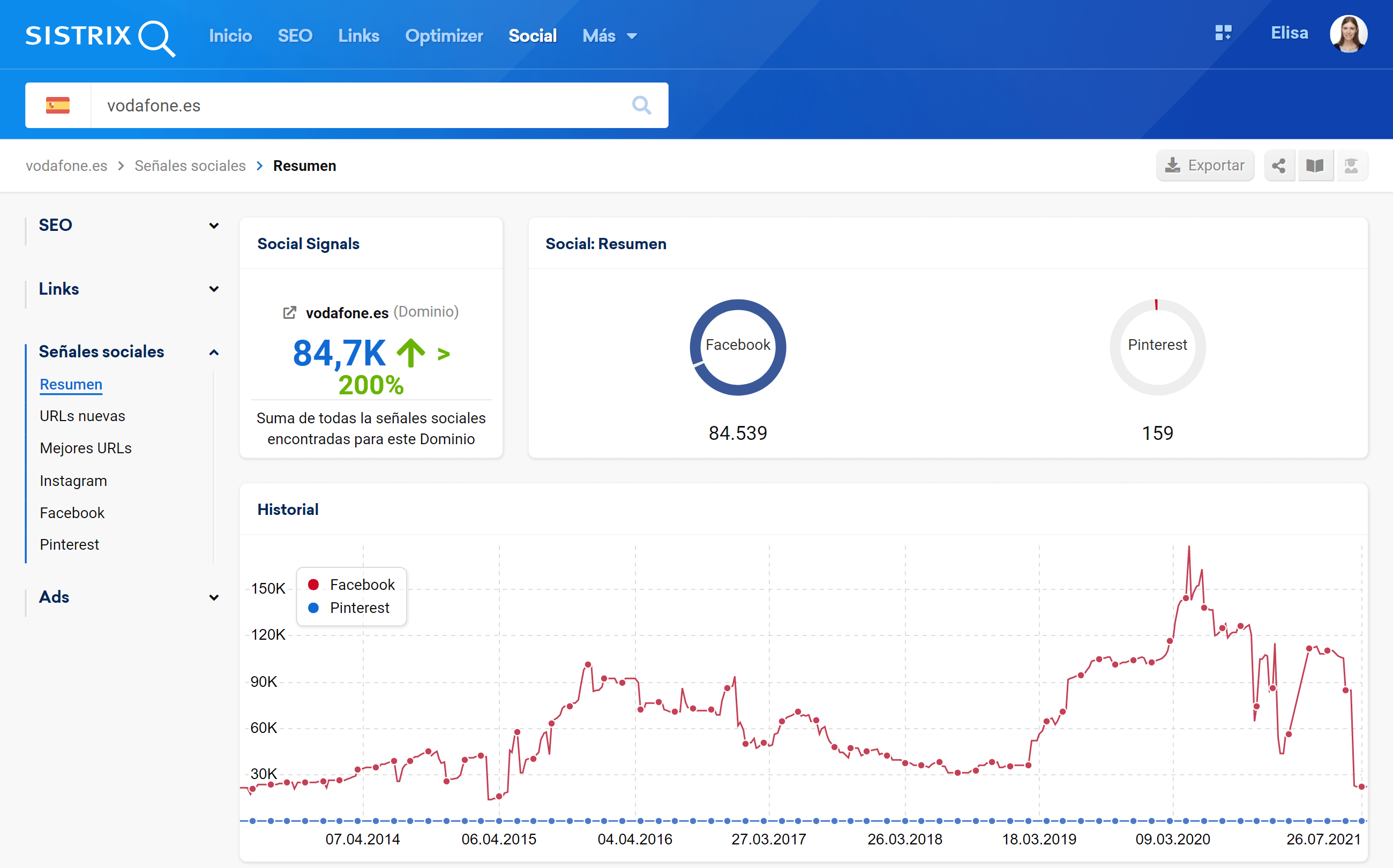Open vodafone.es external link icon
This screenshot has width=1393, height=868.
pos(289,313)
